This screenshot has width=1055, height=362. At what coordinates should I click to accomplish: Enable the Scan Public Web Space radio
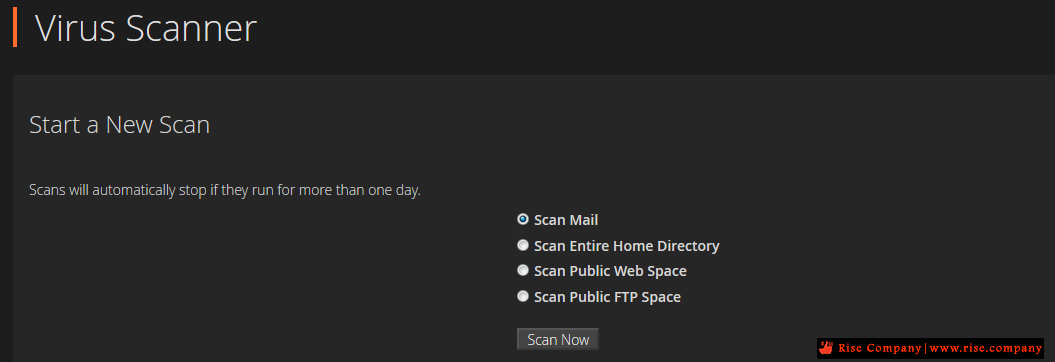(523, 270)
